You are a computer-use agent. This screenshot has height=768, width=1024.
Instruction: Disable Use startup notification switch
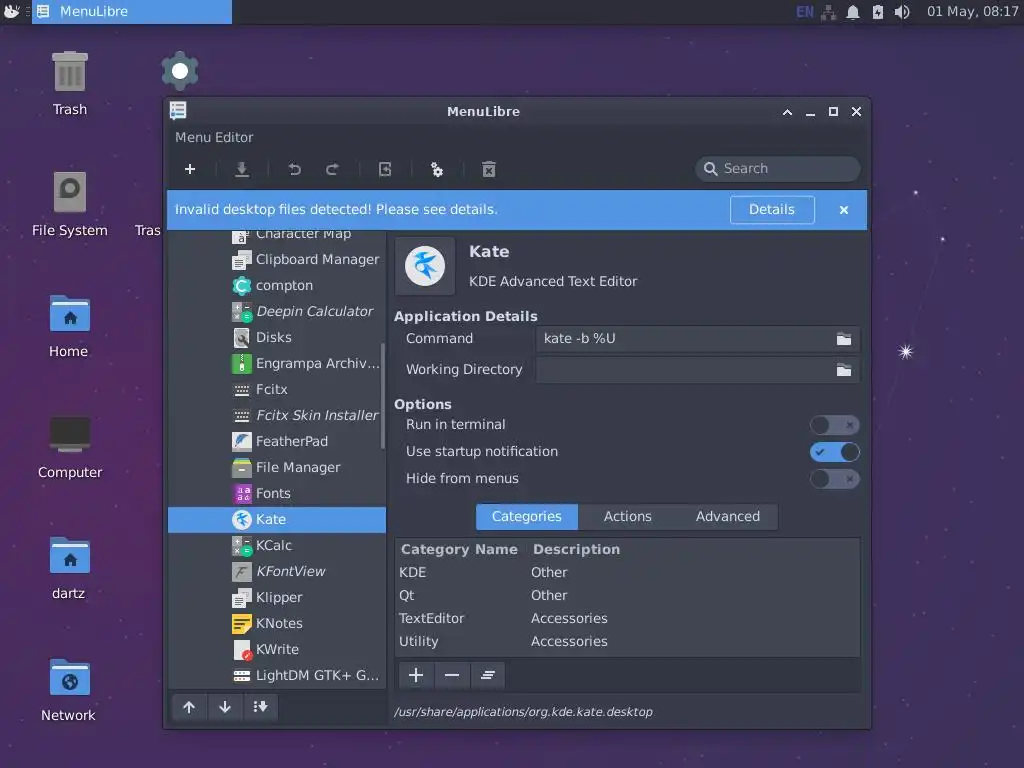[835, 452]
